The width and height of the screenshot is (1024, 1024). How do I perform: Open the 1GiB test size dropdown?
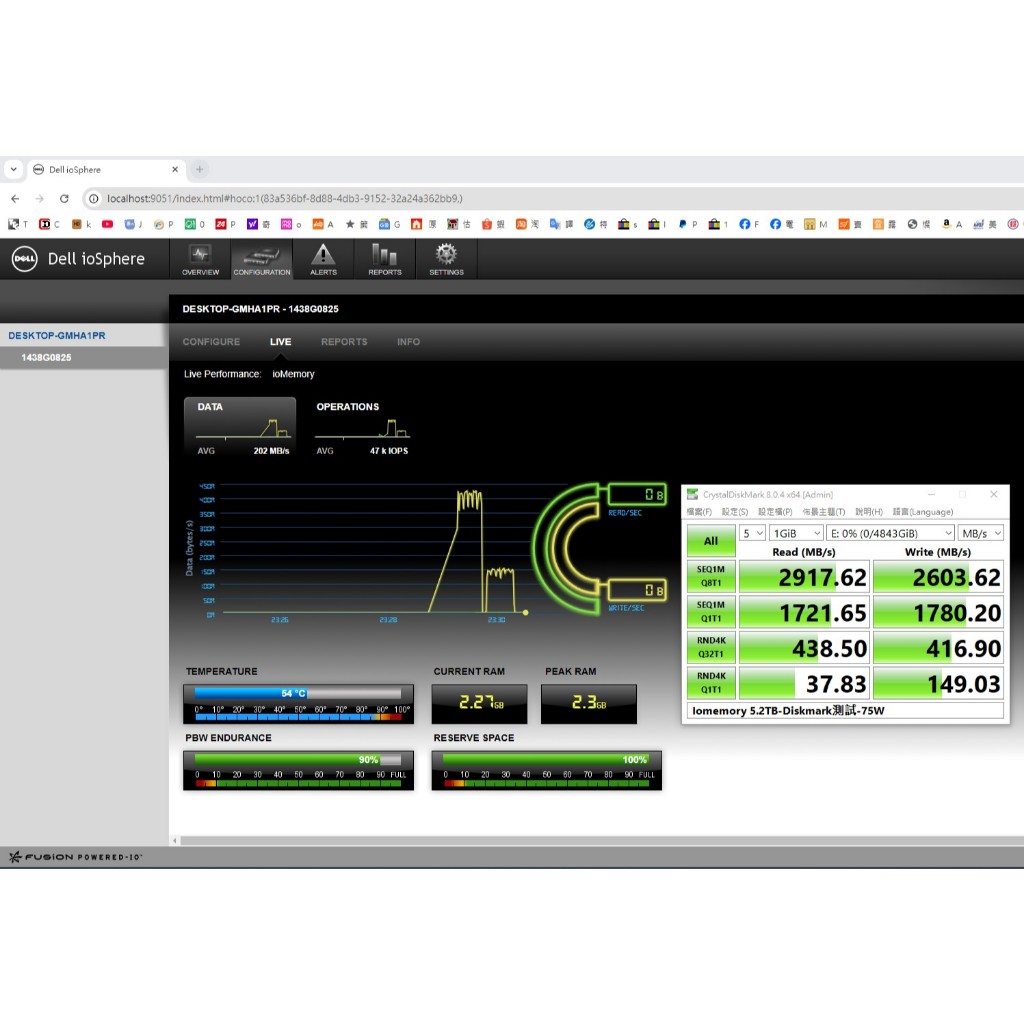[x=796, y=534]
